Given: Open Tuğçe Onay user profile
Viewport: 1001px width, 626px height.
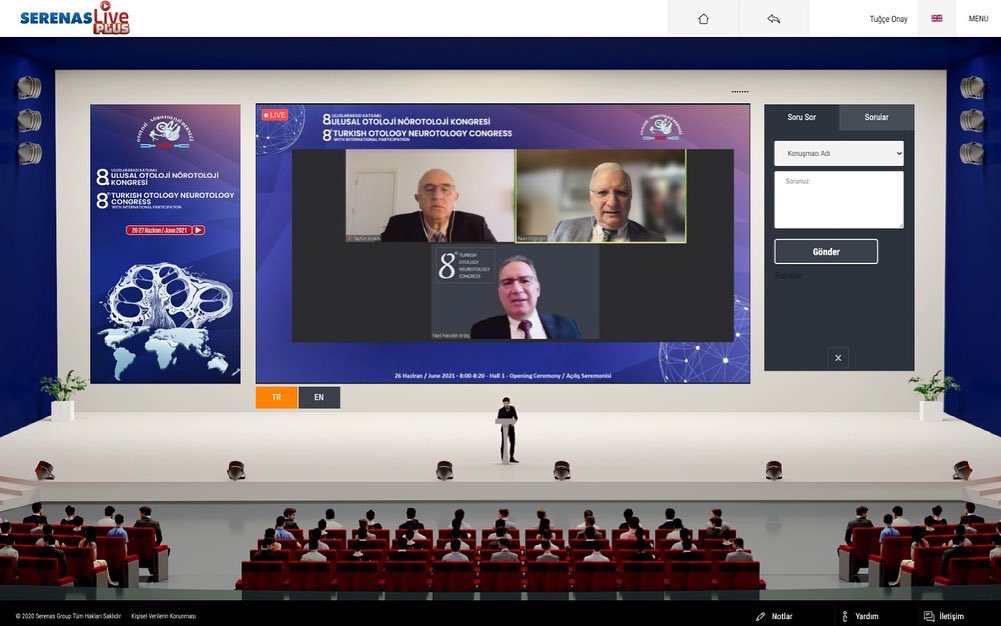Looking at the screenshot, I should point(888,19).
